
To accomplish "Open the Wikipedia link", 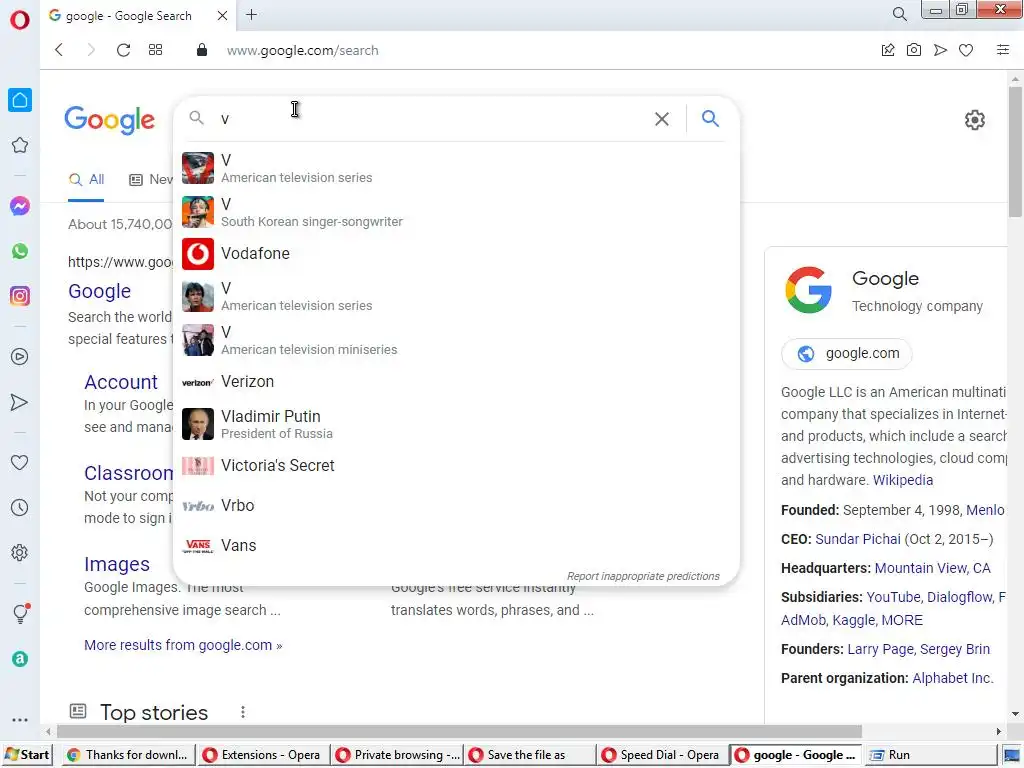I will 903,480.
